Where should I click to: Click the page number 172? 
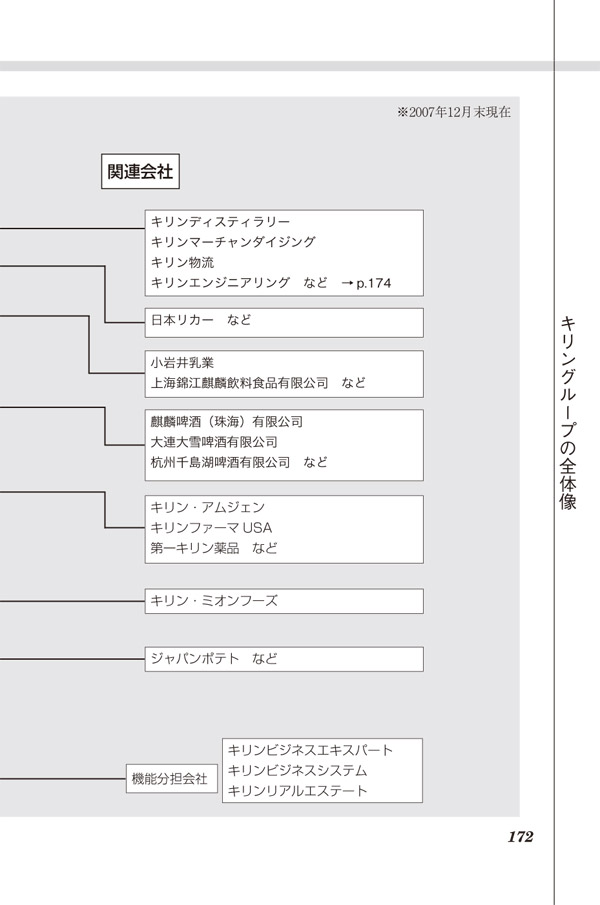pyautogui.click(x=520, y=837)
